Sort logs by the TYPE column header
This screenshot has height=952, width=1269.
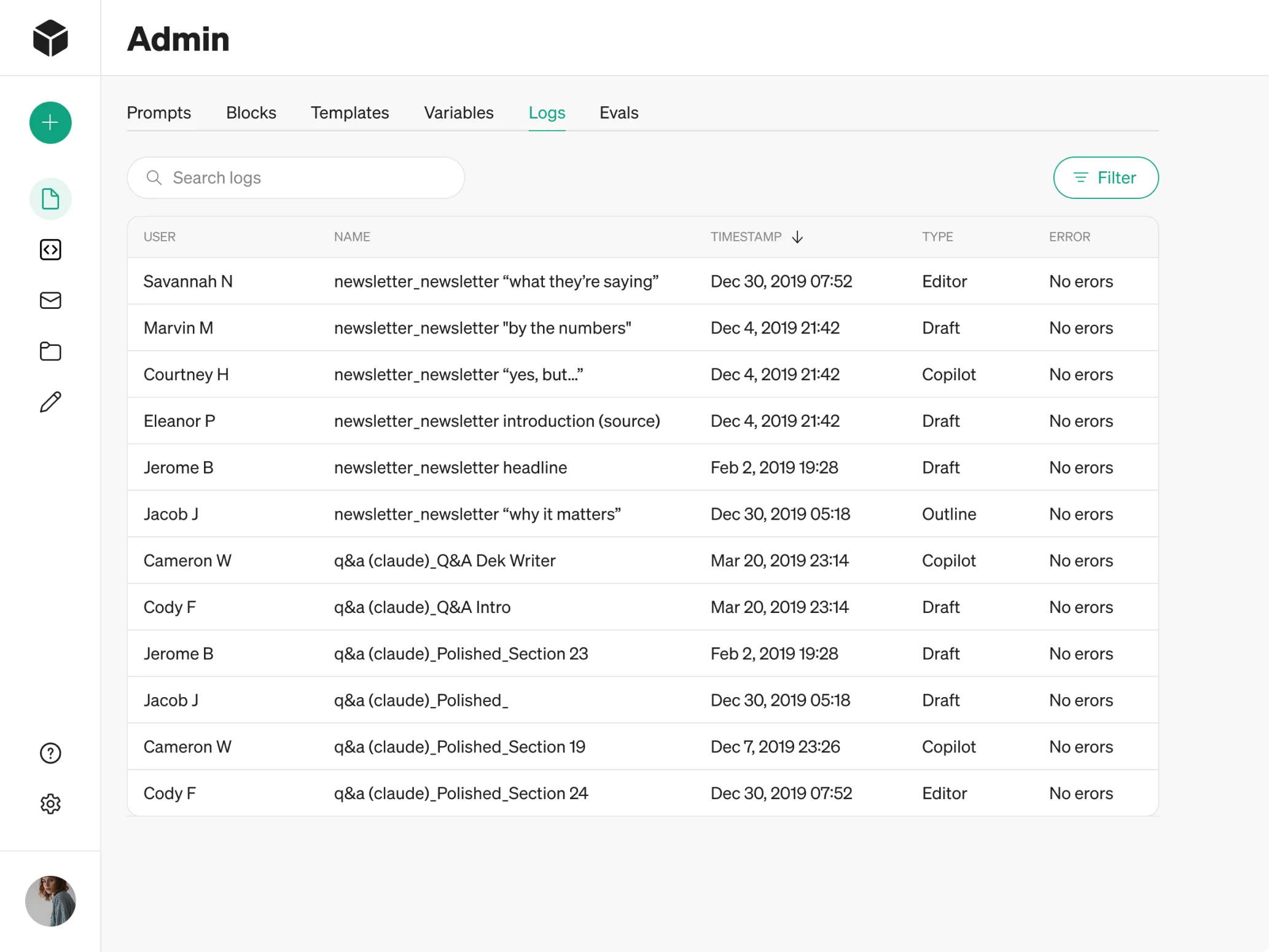pyautogui.click(x=937, y=236)
